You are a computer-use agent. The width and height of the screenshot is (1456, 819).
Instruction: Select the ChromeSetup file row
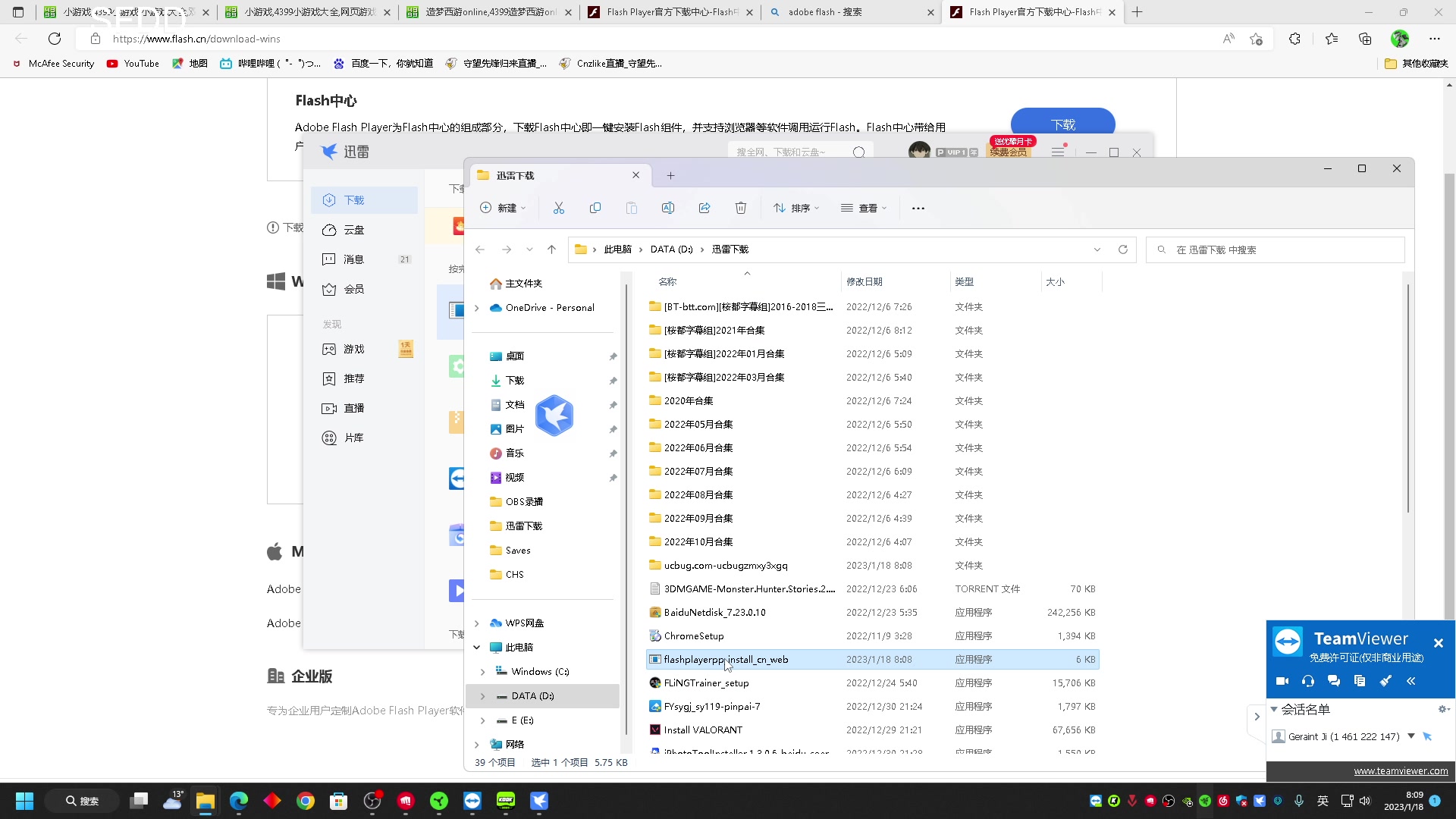tap(872, 636)
